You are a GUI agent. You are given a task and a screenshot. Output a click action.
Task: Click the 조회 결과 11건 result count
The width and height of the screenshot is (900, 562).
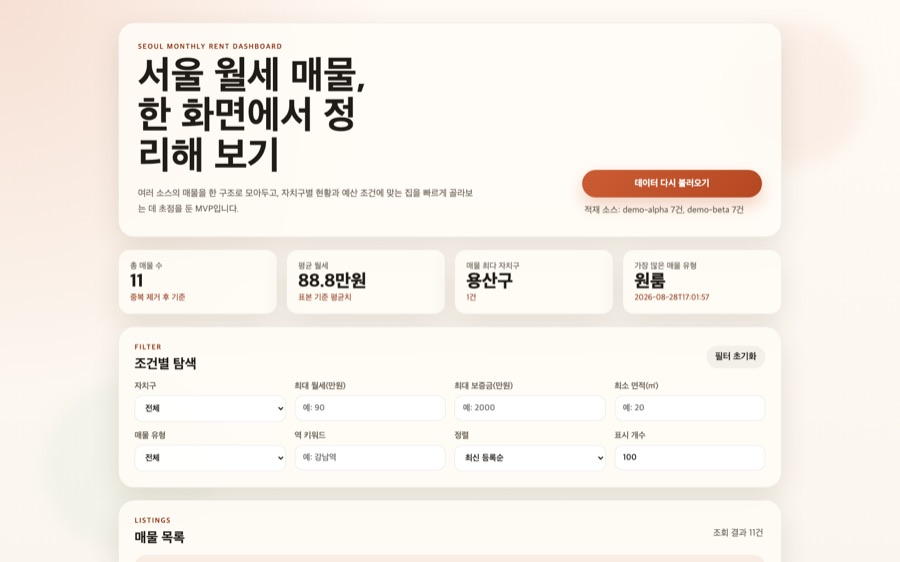[738, 533]
